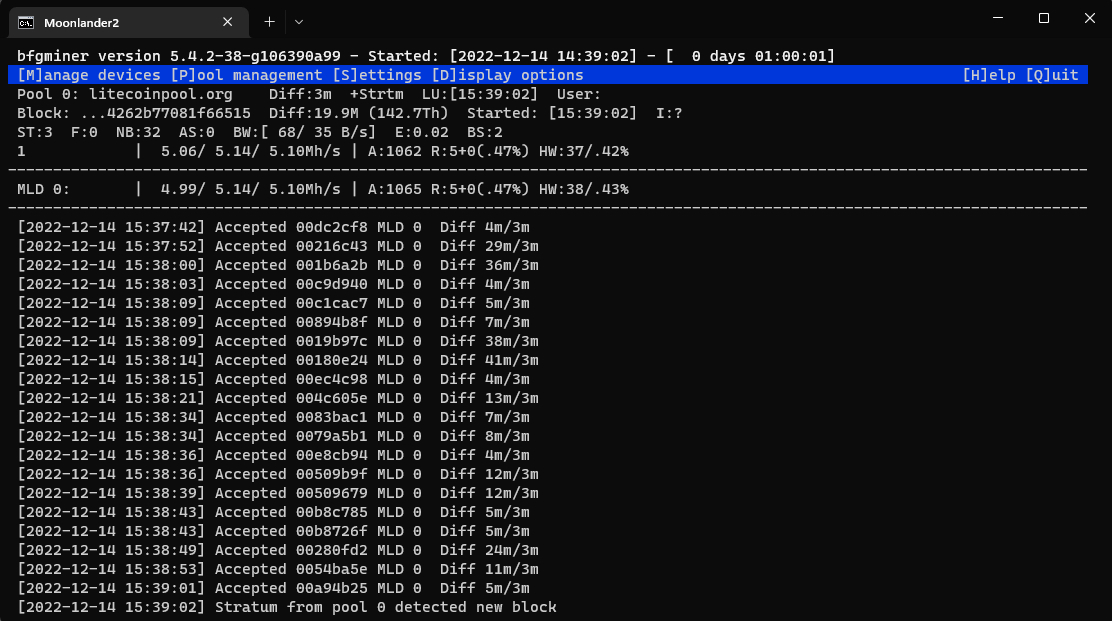Click log line with share 004c605e
This screenshot has width=1112, height=621.
pyautogui.click(x=278, y=398)
